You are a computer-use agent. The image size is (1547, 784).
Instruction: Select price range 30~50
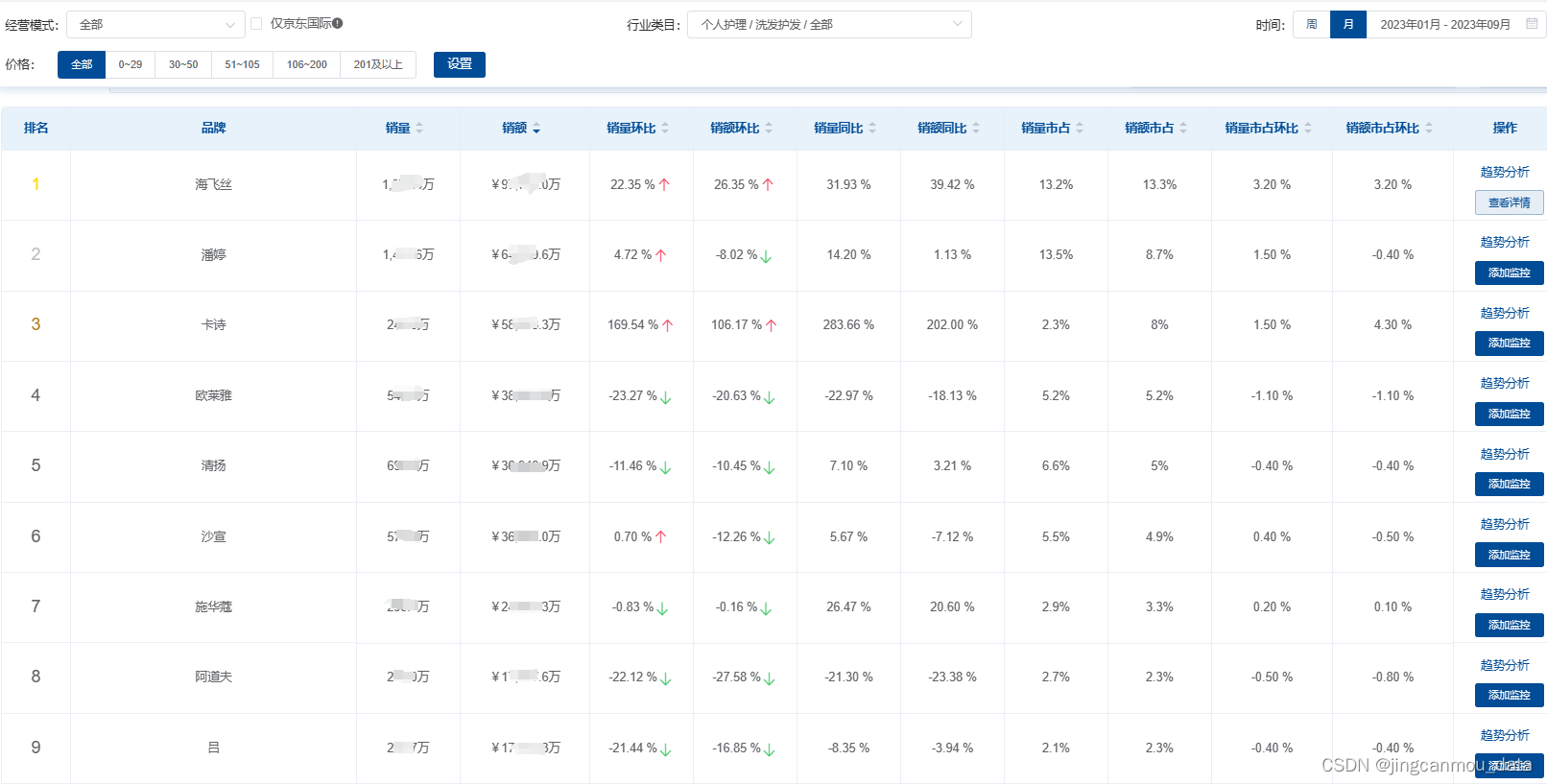pos(183,64)
